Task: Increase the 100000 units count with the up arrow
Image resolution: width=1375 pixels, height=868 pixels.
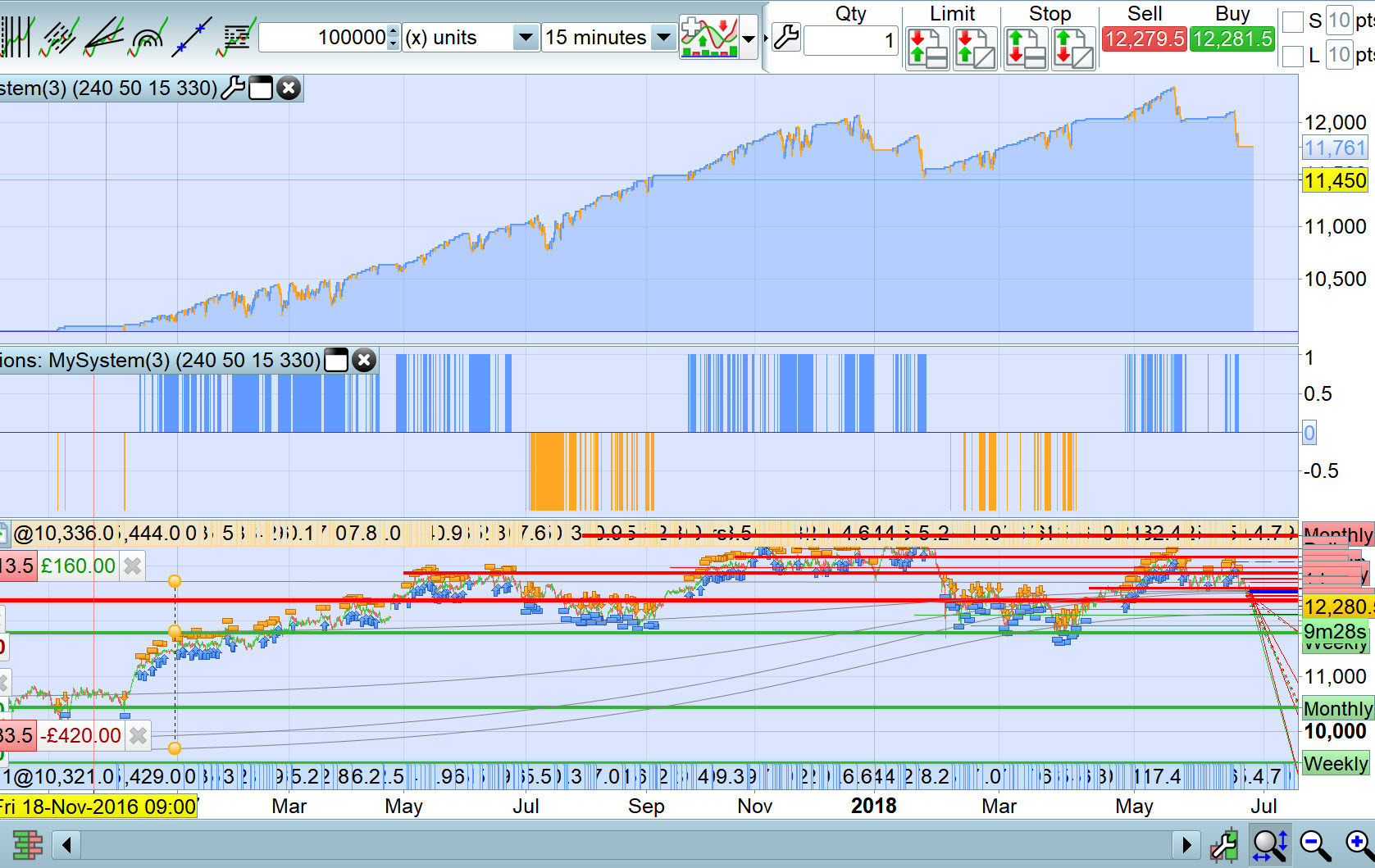Action: (394, 31)
